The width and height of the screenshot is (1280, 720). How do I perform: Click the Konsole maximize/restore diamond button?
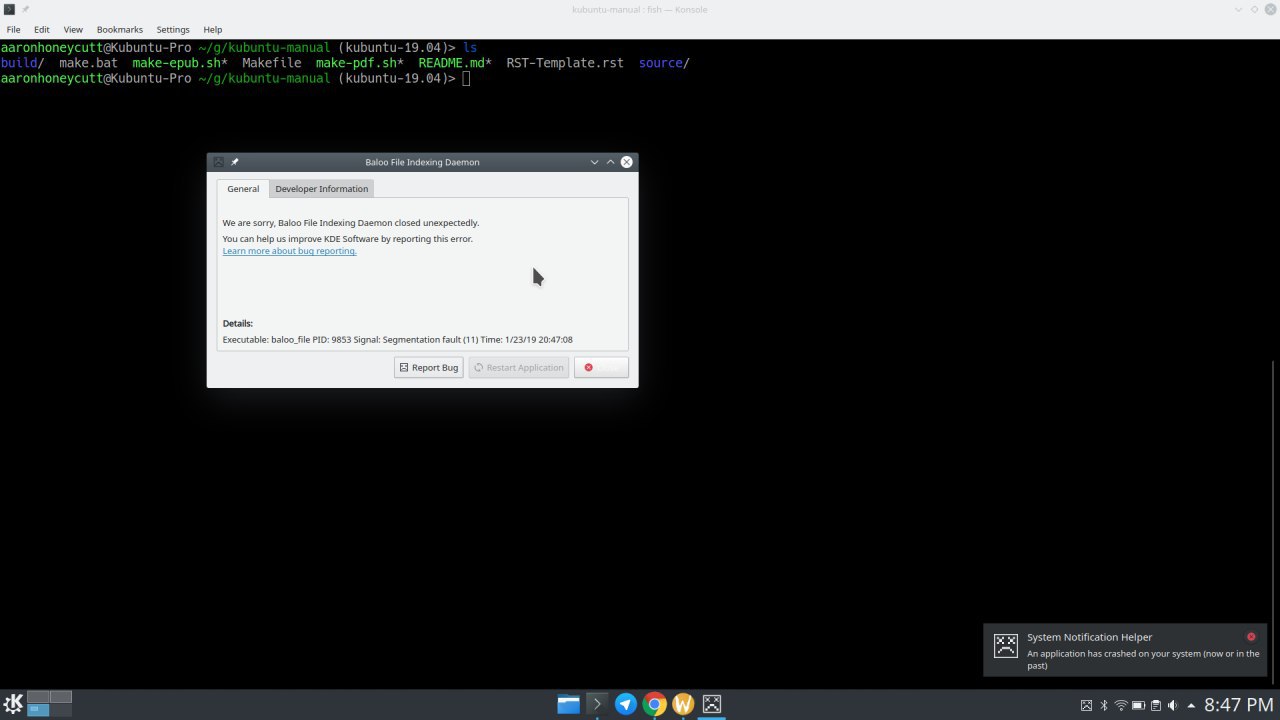click(1253, 9)
